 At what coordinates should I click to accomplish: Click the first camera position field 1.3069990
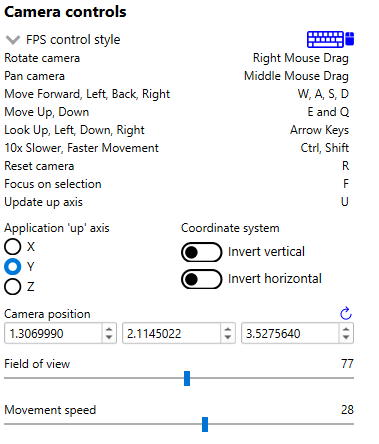tap(53, 333)
